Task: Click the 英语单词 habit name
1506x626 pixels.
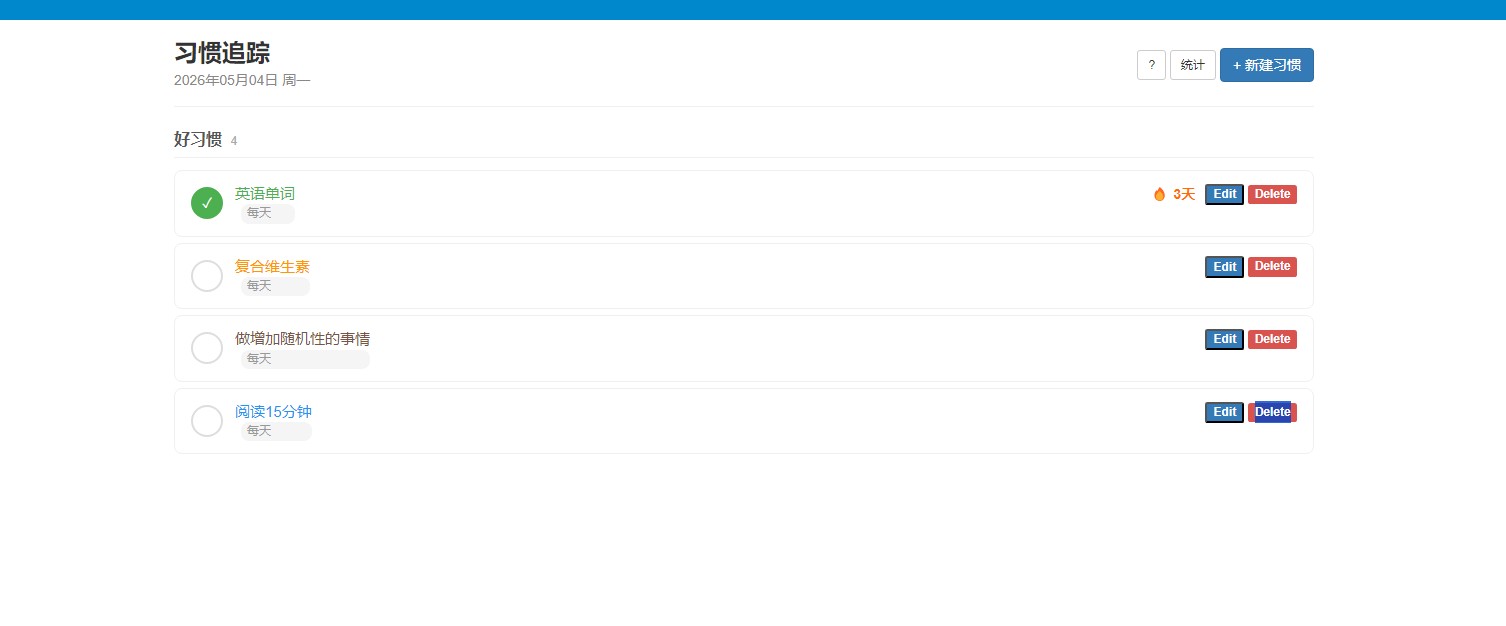Action: [265, 194]
